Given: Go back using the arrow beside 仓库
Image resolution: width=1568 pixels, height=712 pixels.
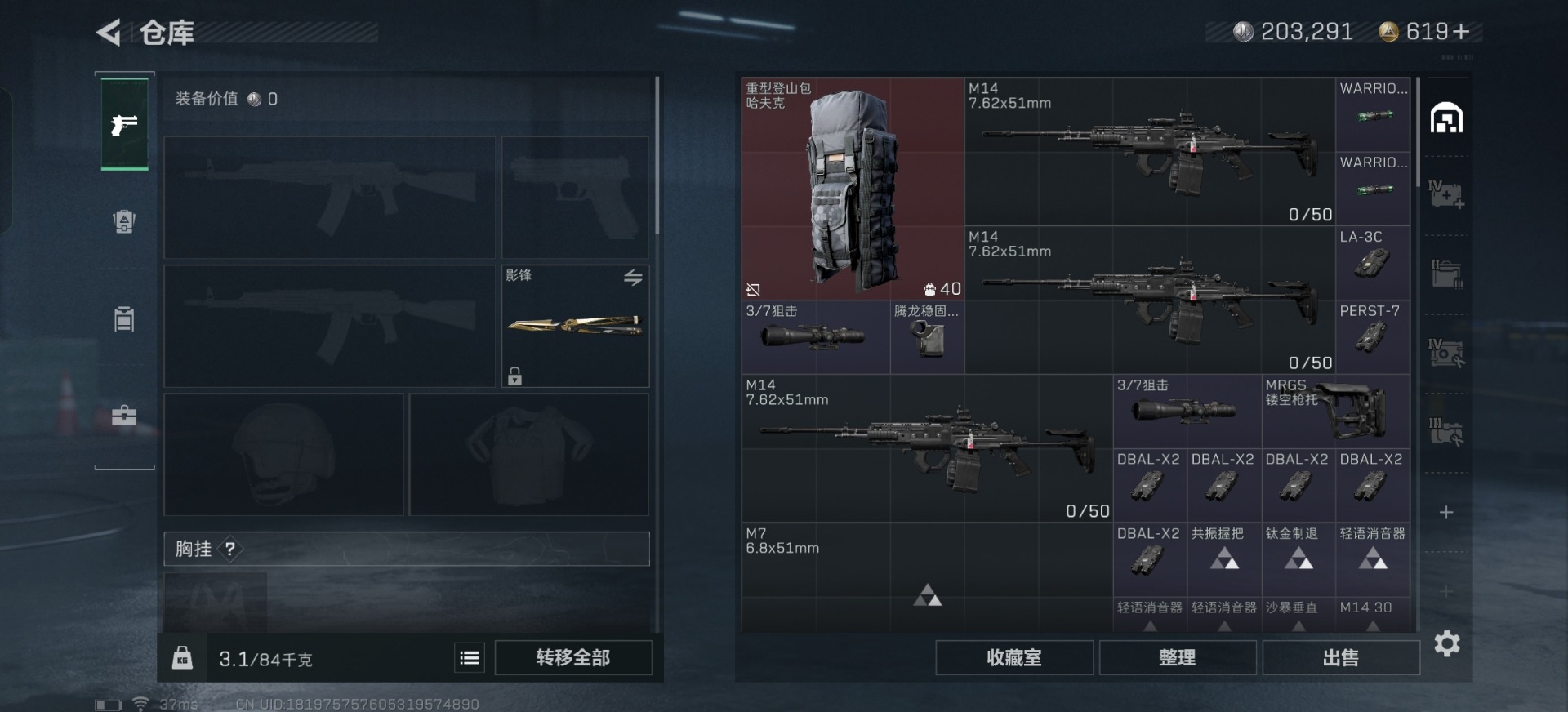Looking at the screenshot, I should [109, 33].
